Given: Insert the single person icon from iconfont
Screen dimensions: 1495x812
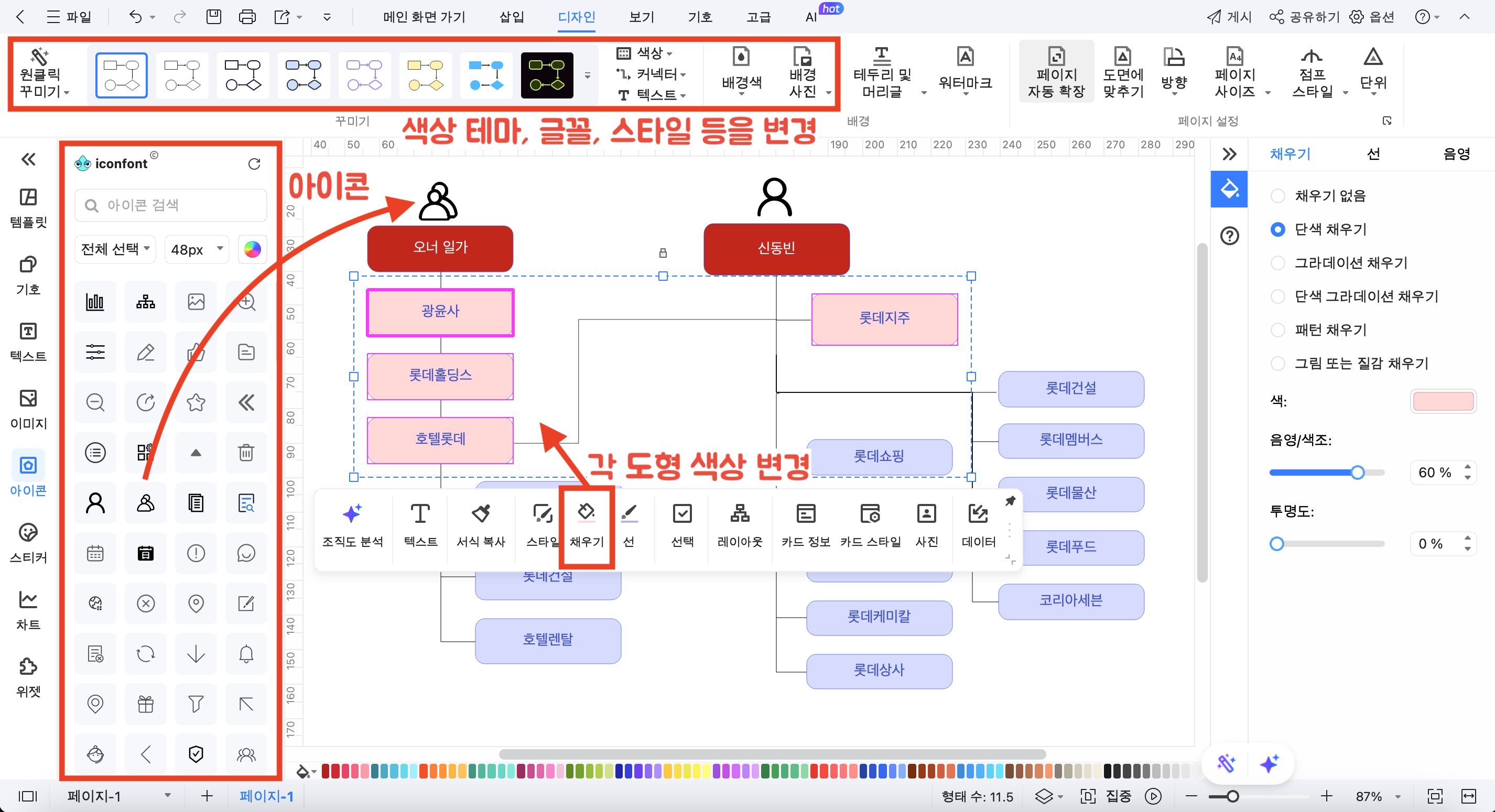Looking at the screenshot, I should (x=95, y=503).
